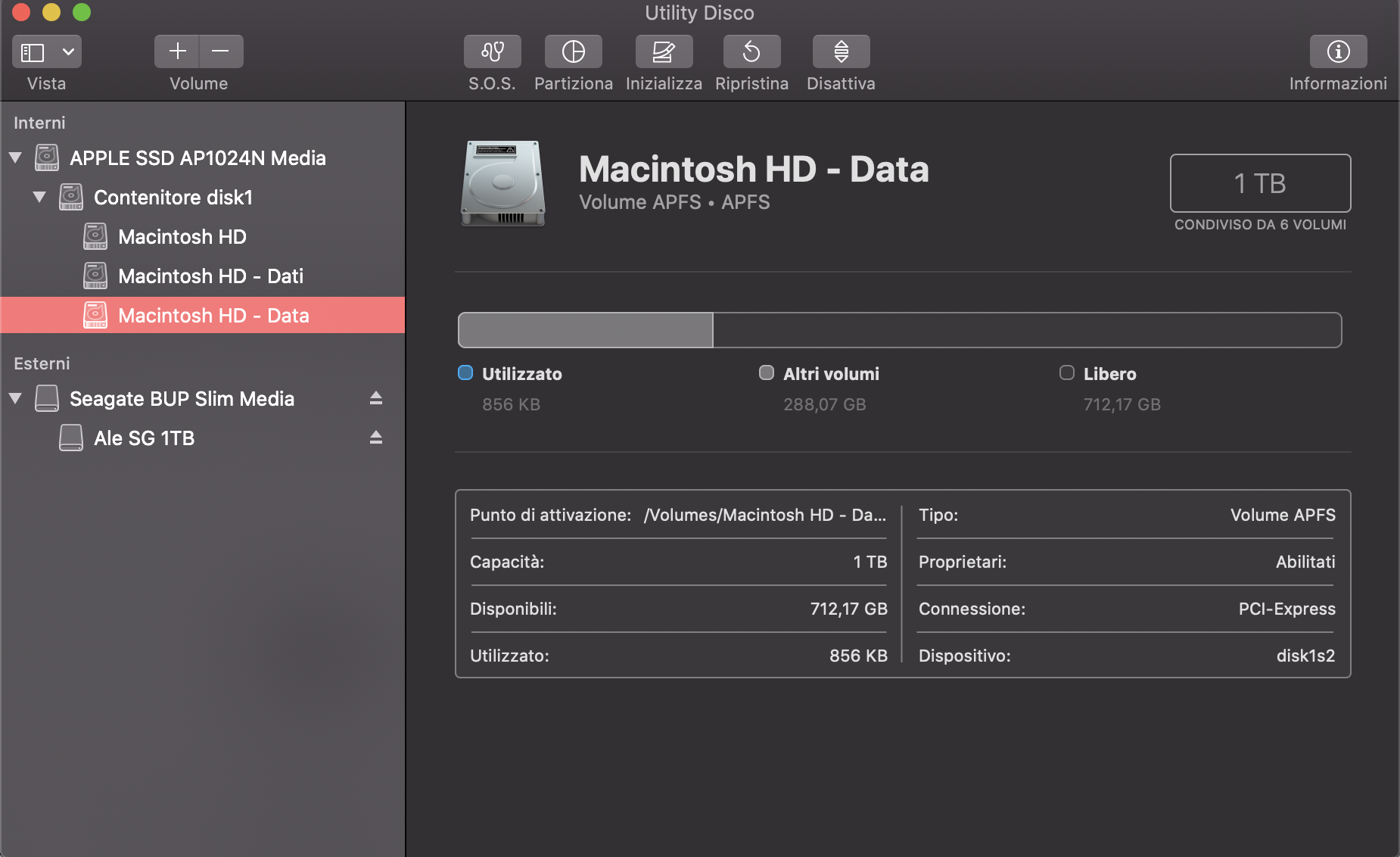Eject the Ale SG 1TB volume
The image size is (1400, 857).
coord(375,438)
